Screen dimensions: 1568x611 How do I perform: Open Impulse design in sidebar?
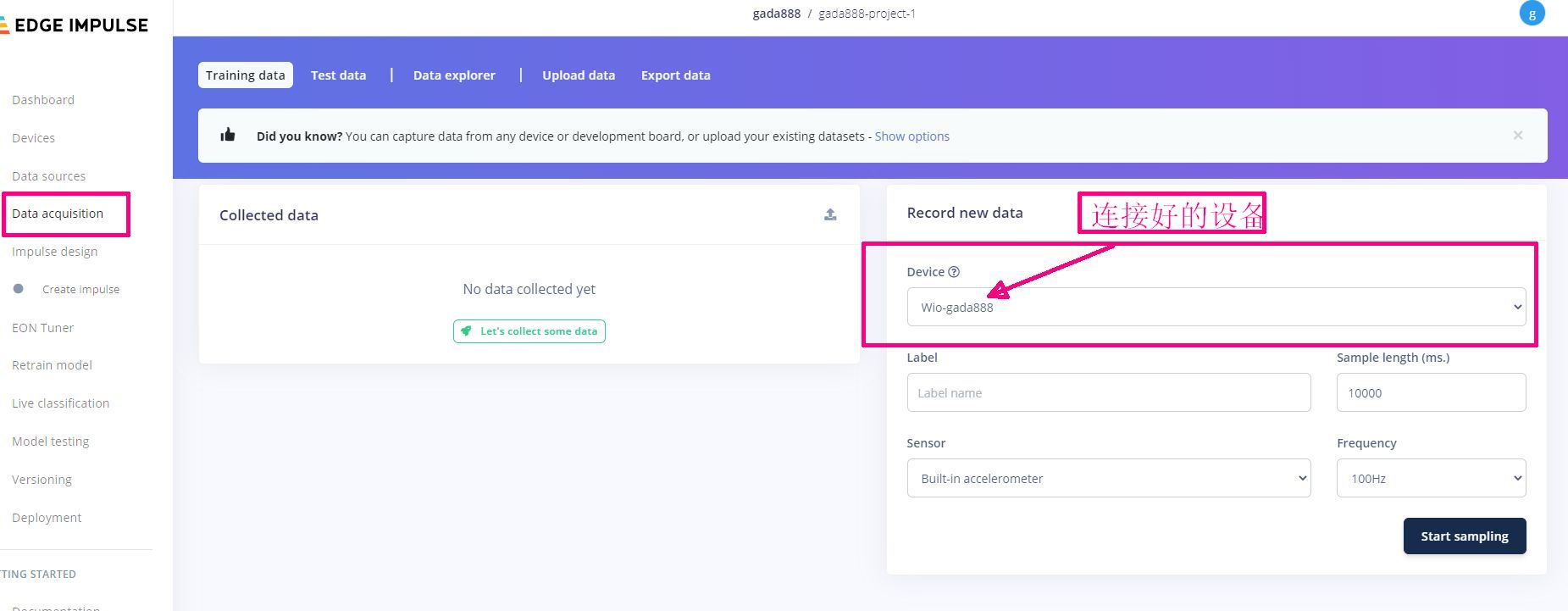[54, 252]
